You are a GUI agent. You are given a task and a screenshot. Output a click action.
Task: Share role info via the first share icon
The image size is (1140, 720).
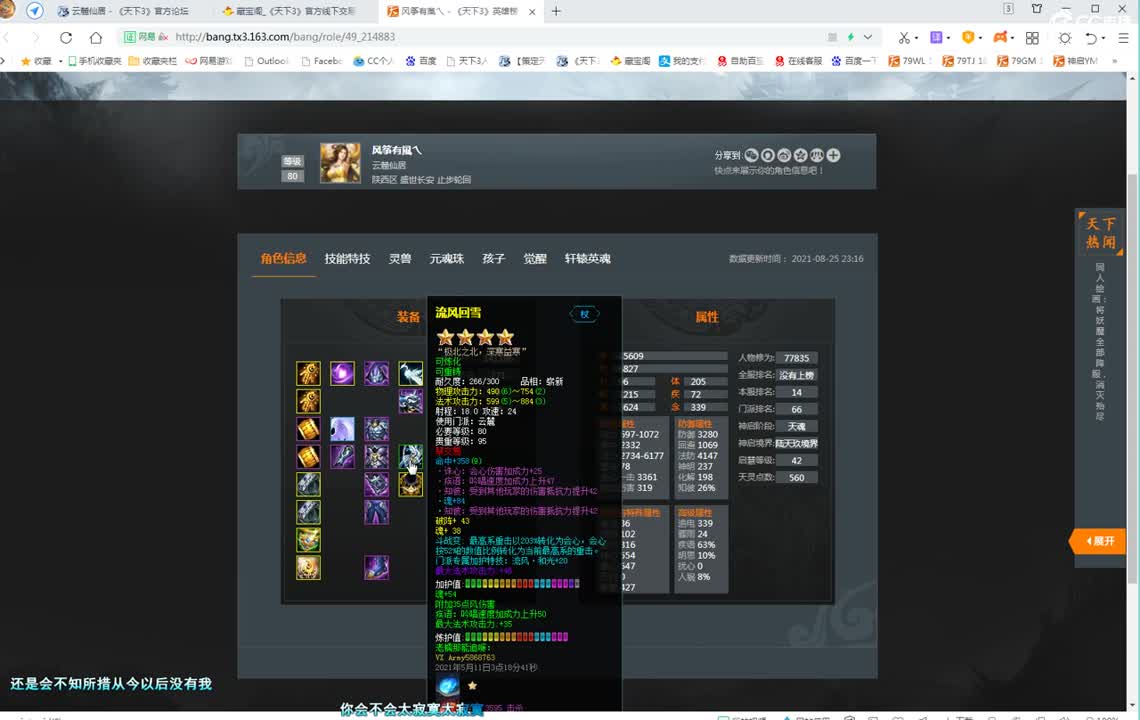click(751, 155)
